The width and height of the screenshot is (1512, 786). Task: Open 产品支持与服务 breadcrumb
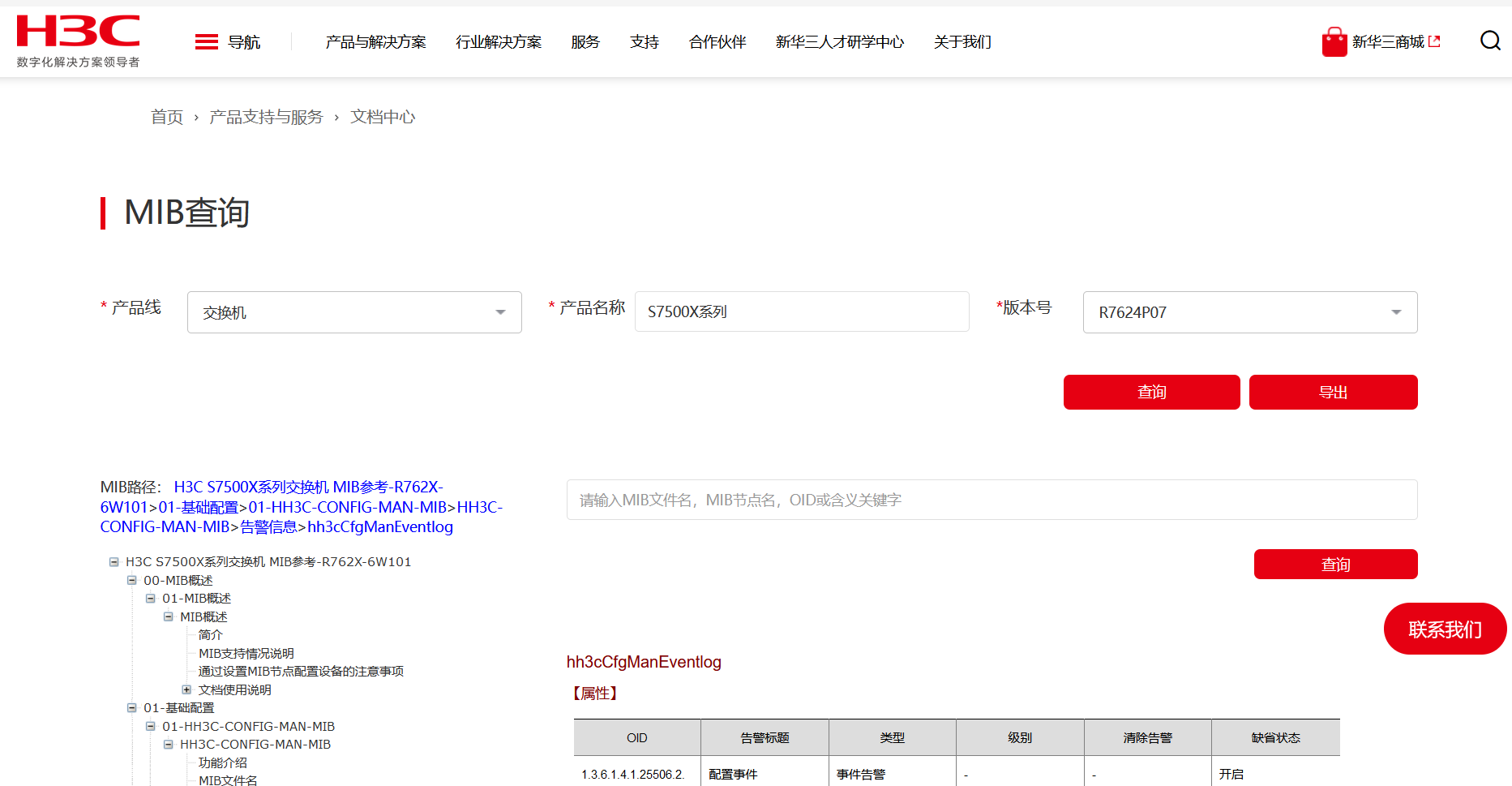(x=266, y=117)
